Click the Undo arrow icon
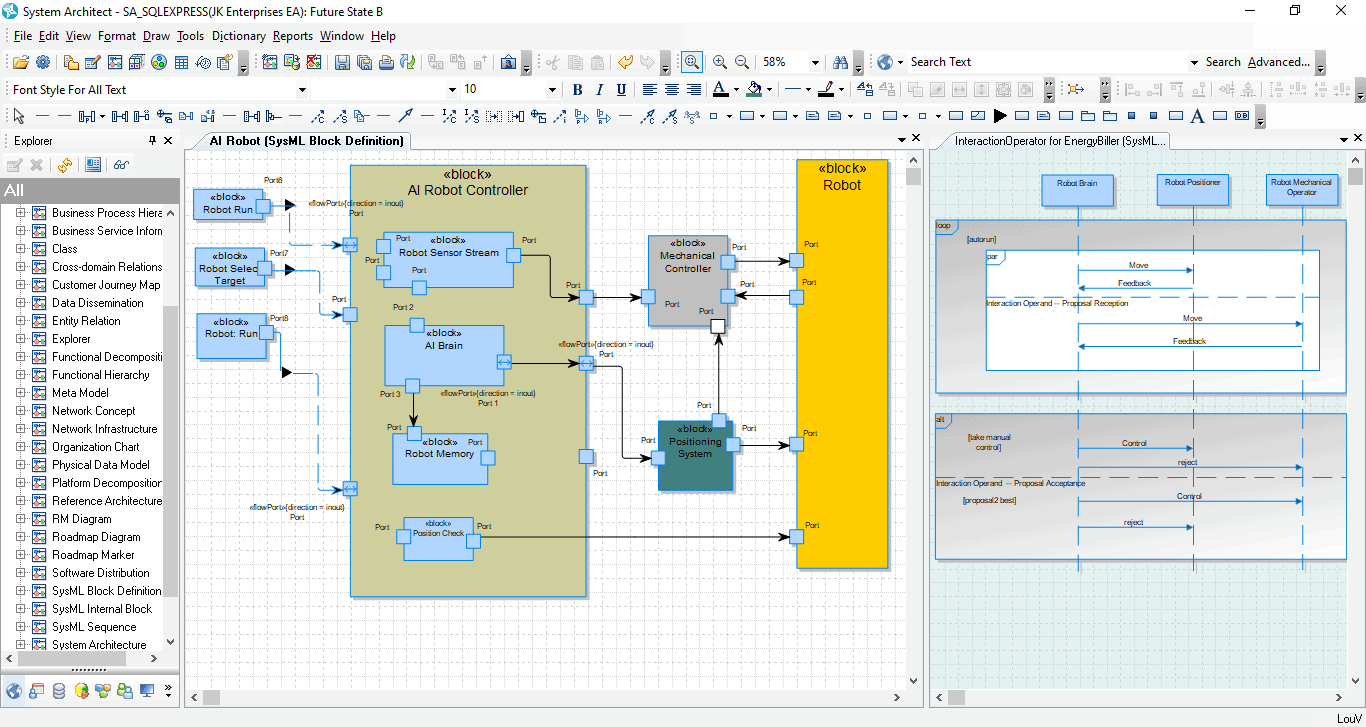The image size is (1366, 727). [x=626, y=62]
